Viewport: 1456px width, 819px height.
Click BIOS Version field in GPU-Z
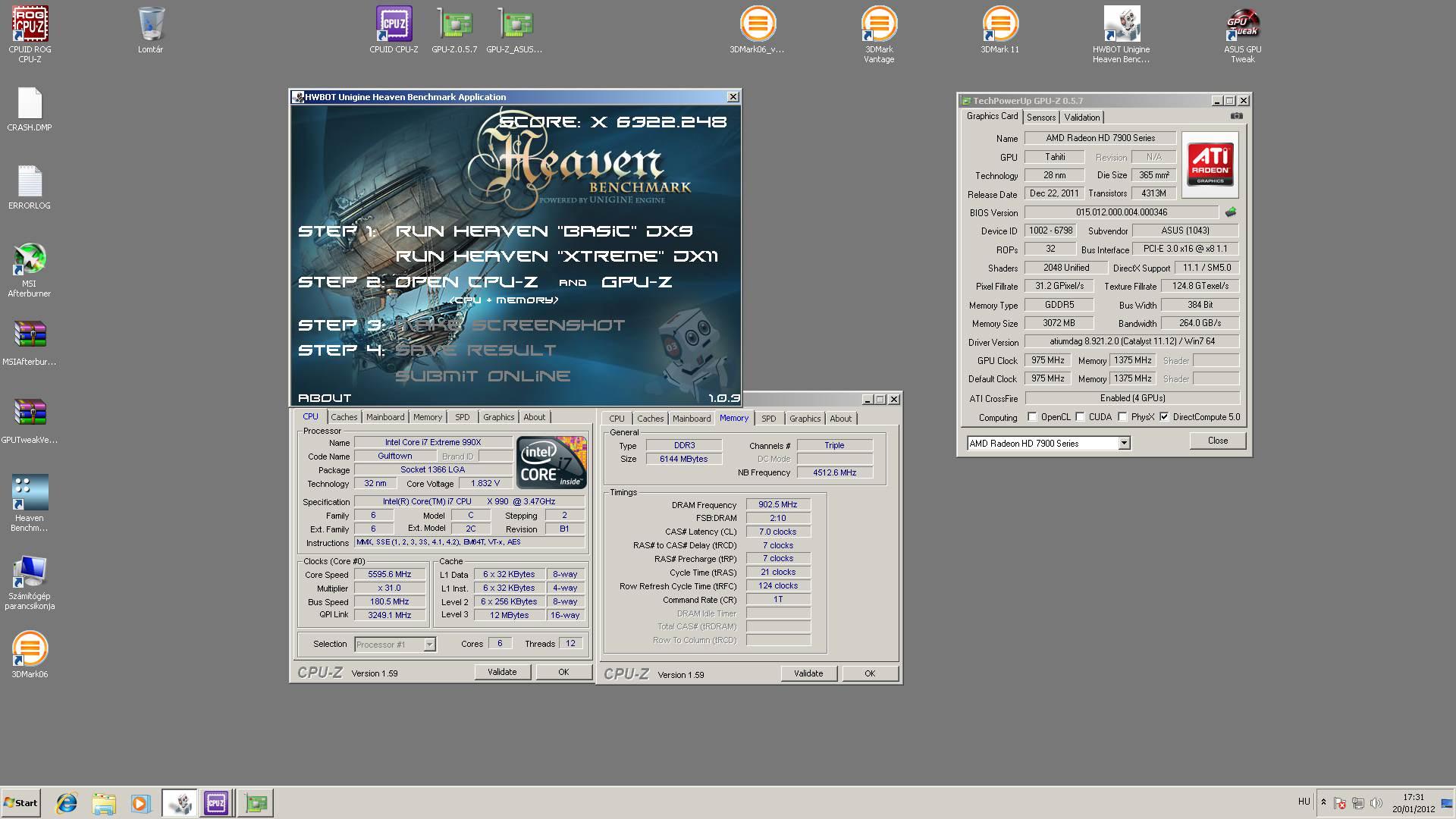click(x=1122, y=212)
